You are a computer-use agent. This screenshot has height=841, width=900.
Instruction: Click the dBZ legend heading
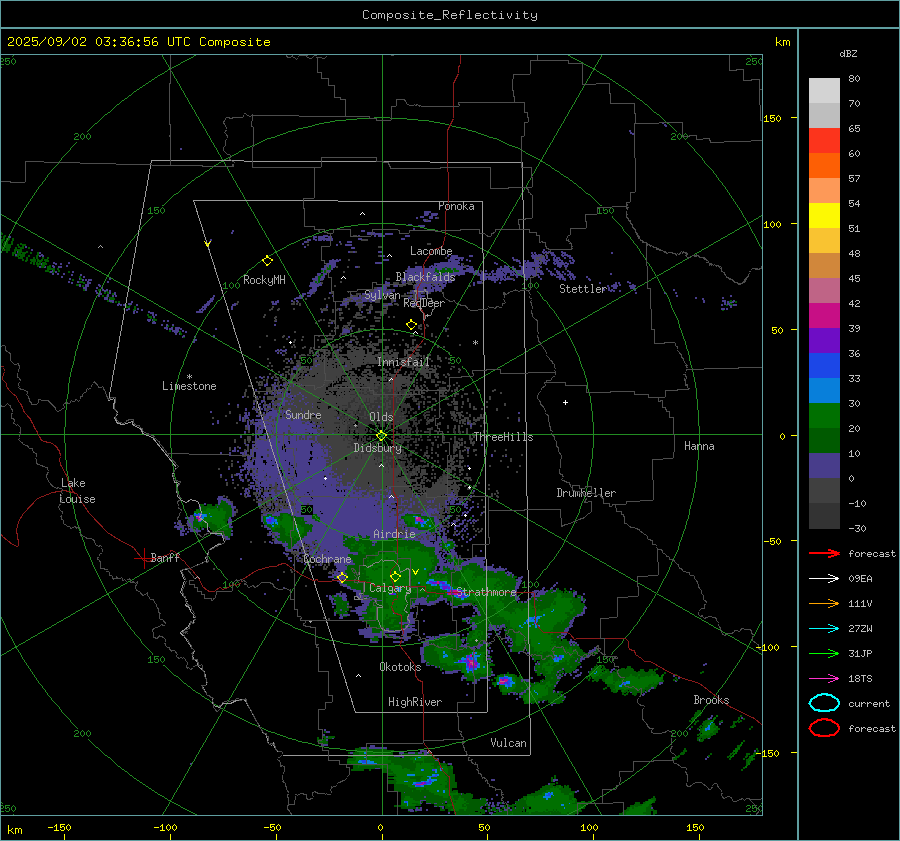[848, 53]
